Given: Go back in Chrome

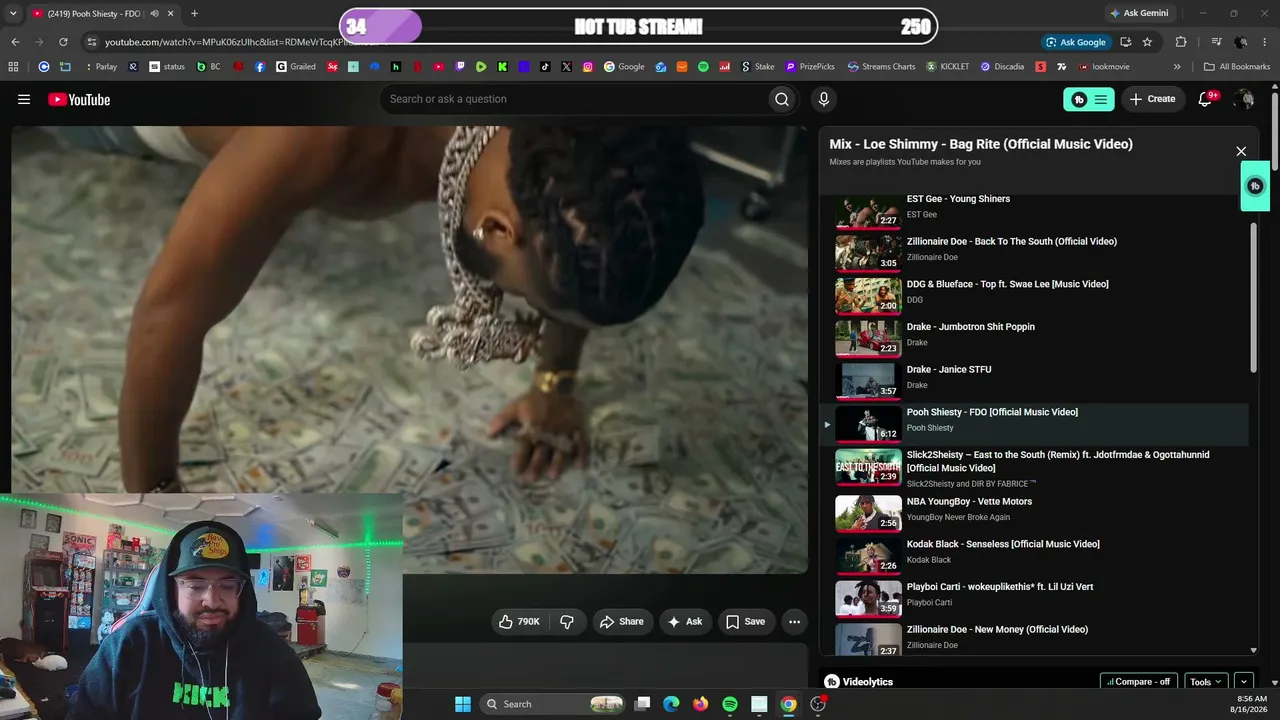Looking at the screenshot, I should click(15, 42).
